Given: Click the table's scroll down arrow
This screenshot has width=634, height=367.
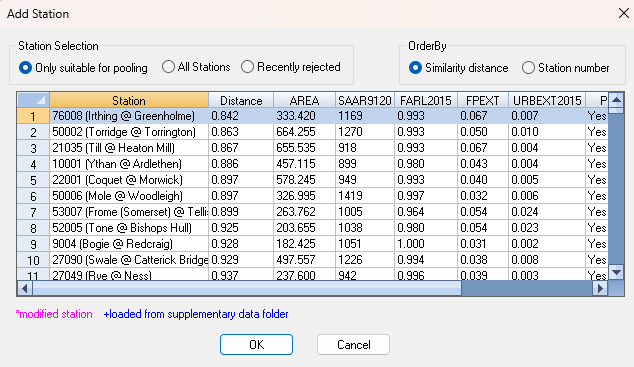Looking at the screenshot, I should tap(616, 272).
